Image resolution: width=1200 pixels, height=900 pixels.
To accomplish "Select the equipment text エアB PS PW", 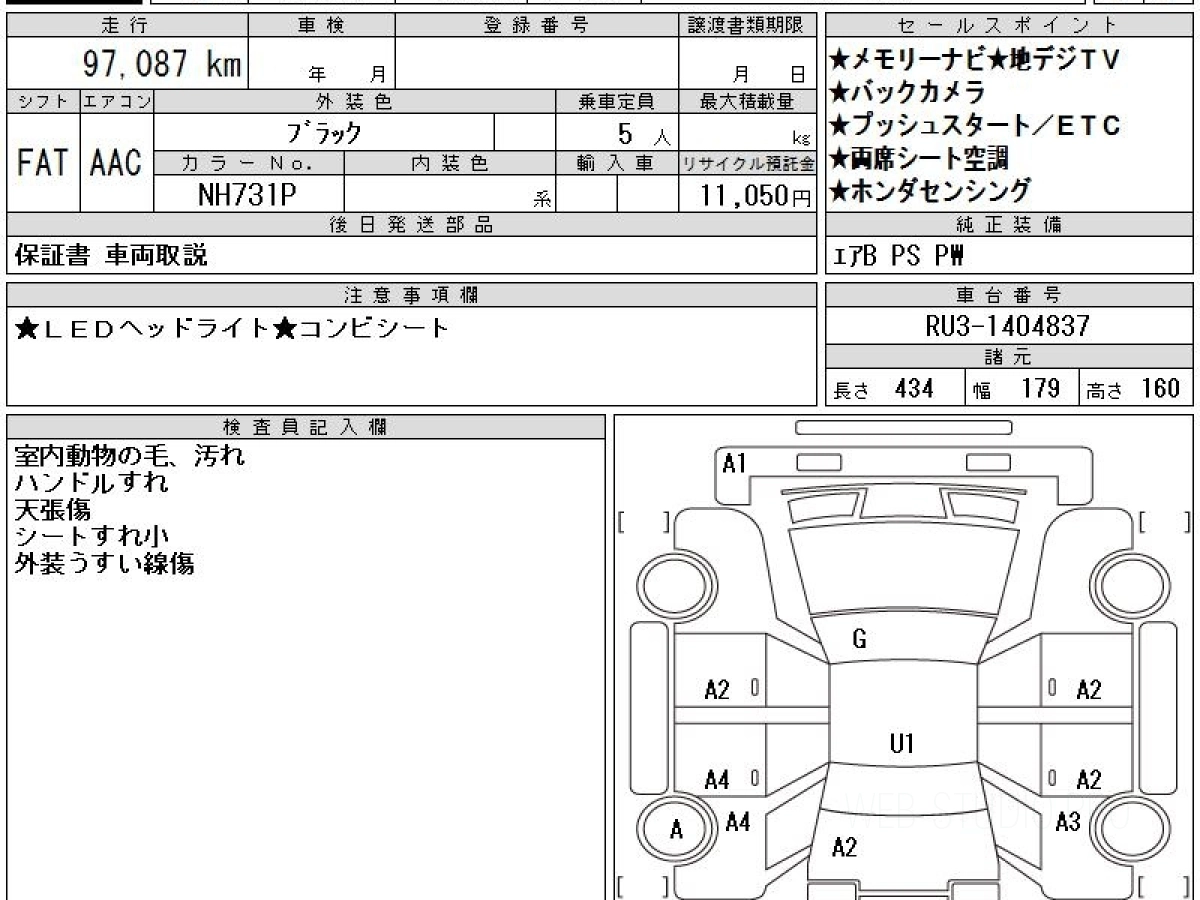I will coord(899,256).
